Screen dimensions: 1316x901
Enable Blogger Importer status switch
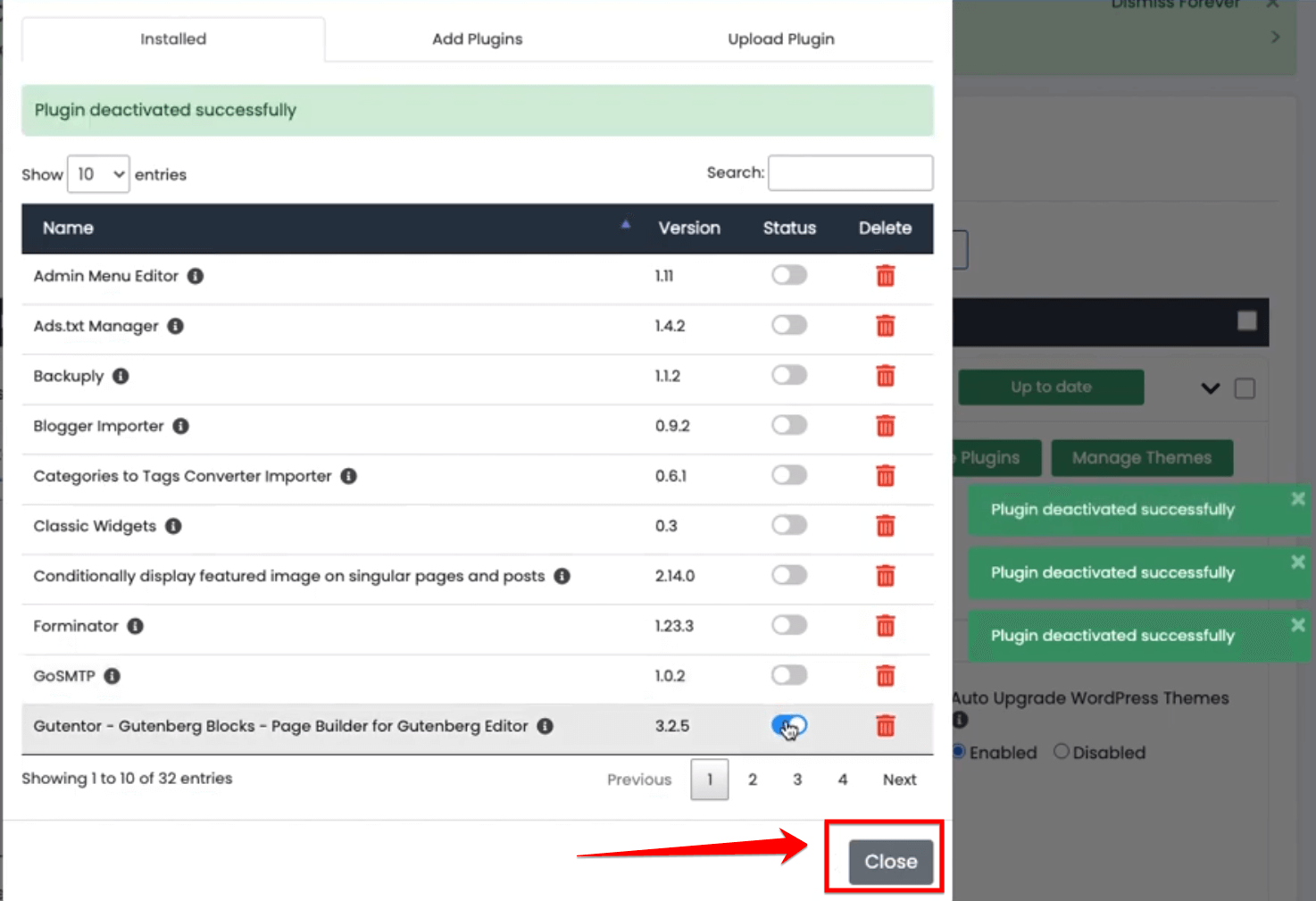click(x=789, y=425)
